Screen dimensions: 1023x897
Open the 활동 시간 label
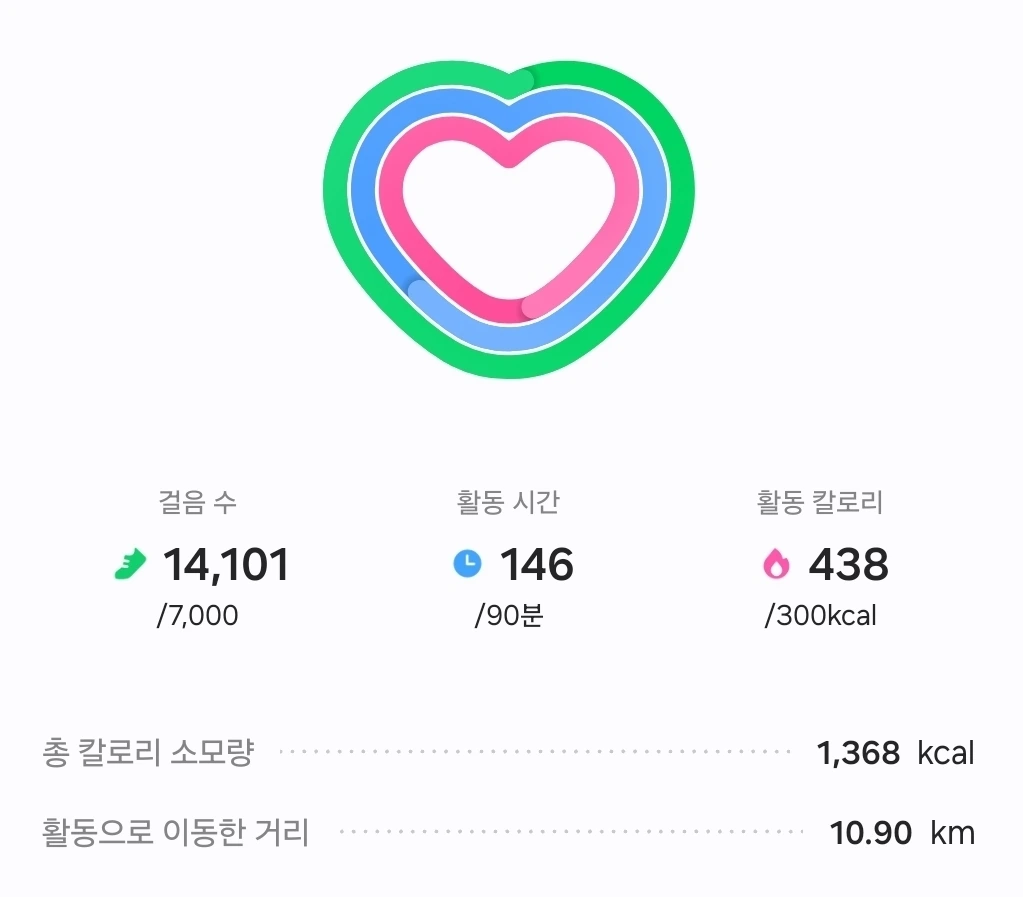508,502
